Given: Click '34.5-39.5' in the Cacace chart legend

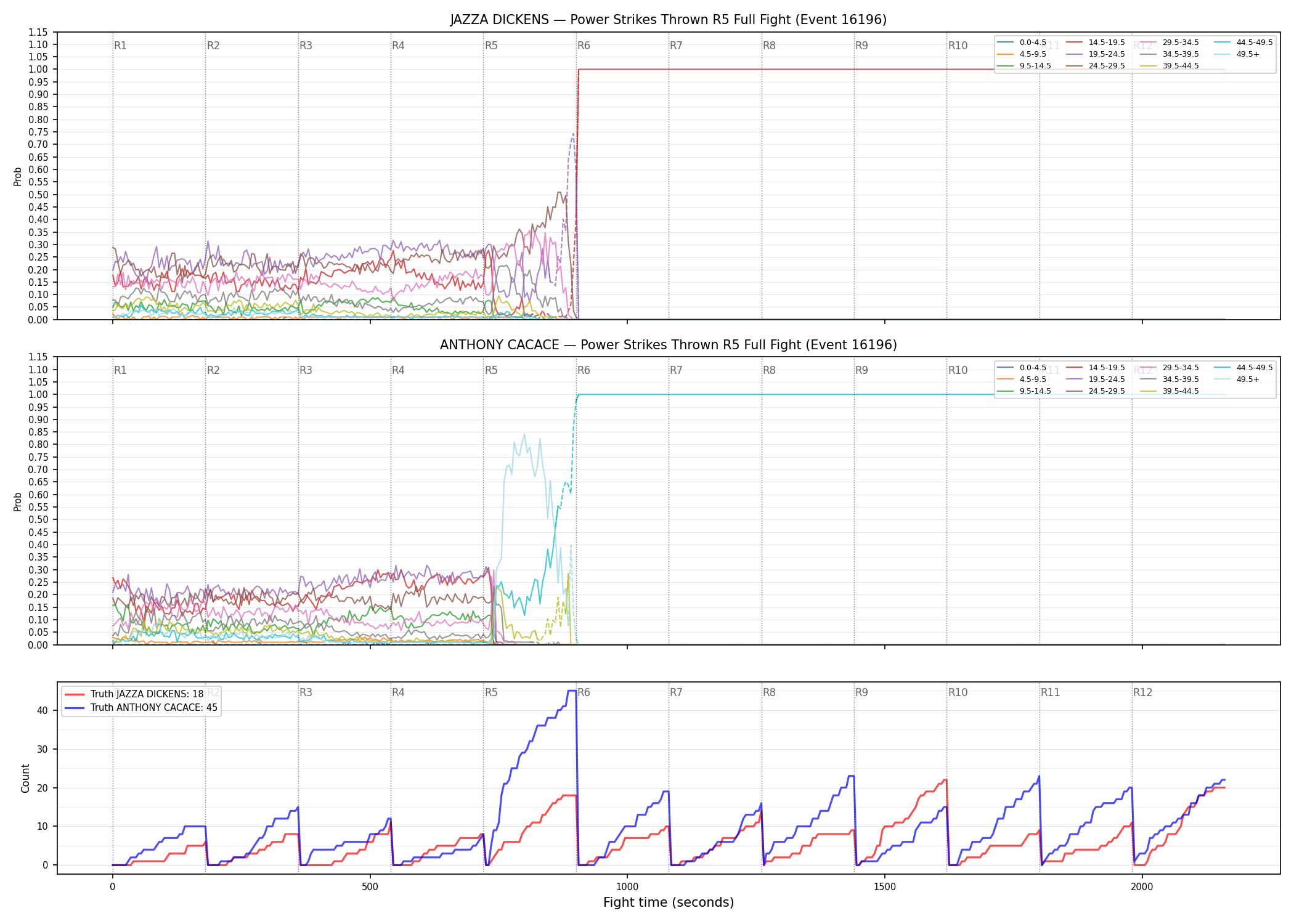Looking at the screenshot, I should 1181,379.
